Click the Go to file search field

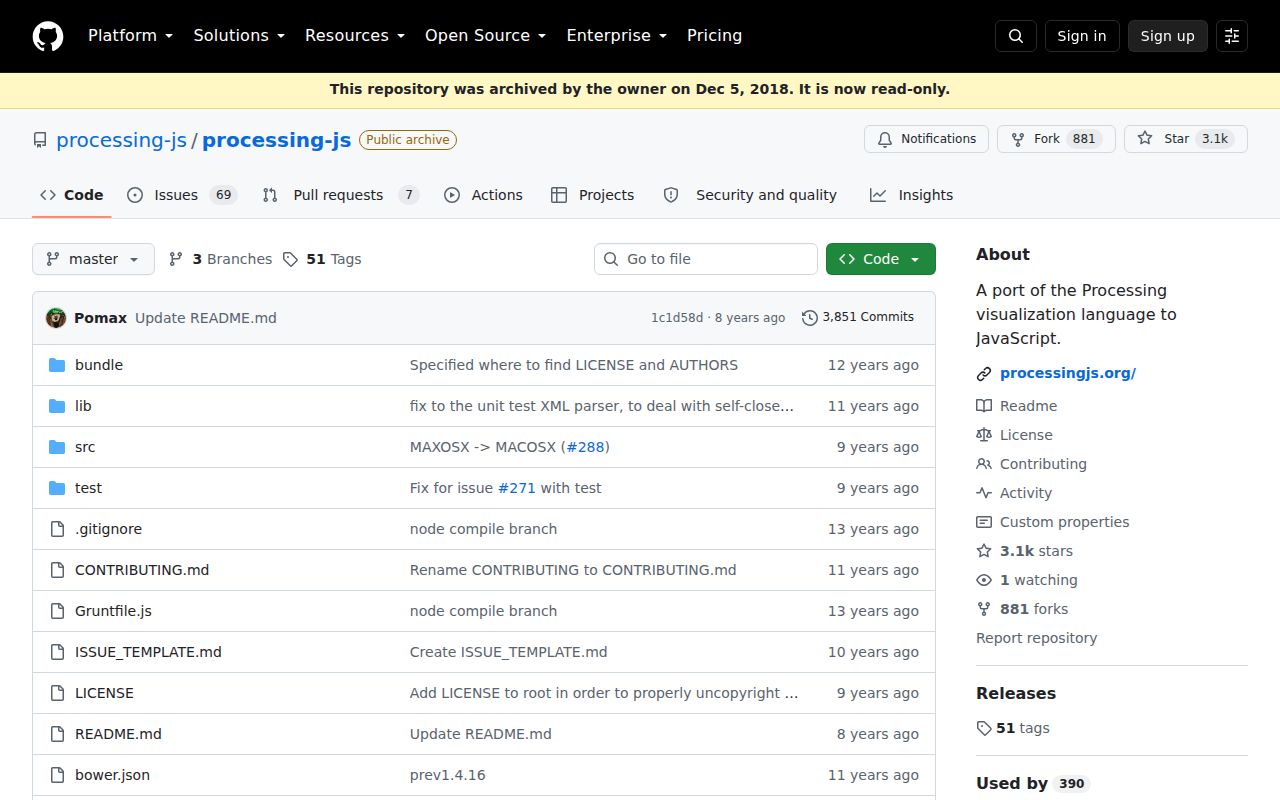click(x=706, y=259)
